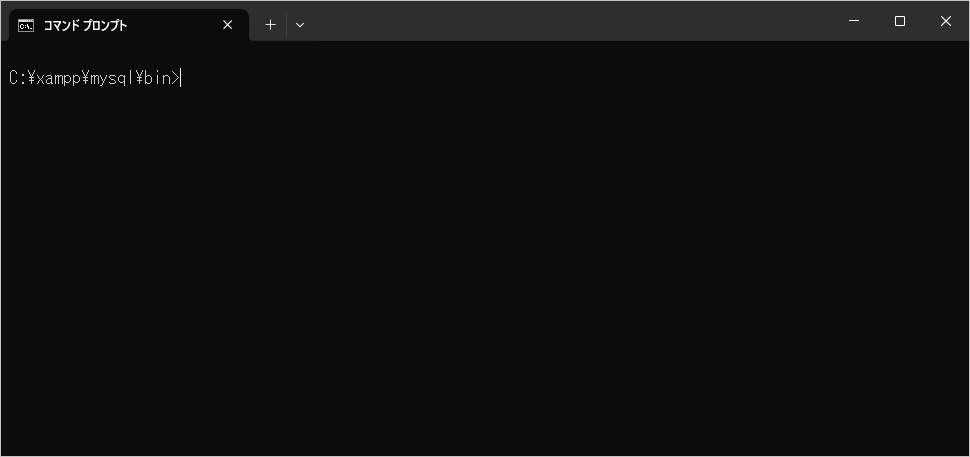
Task: Click the word xampp in the prompt path
Action: [57, 78]
